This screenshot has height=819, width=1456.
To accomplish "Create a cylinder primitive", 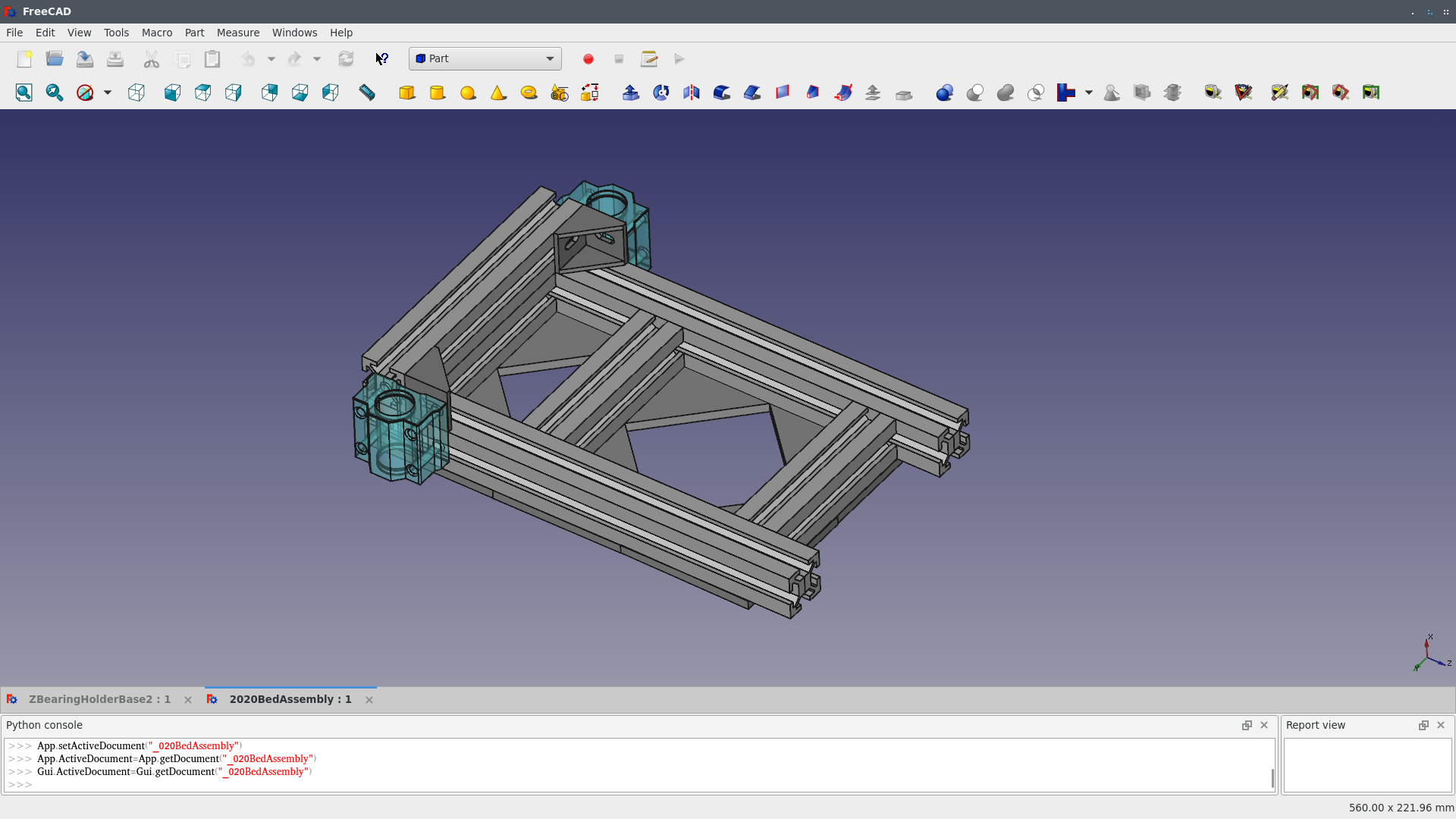I will tap(438, 93).
